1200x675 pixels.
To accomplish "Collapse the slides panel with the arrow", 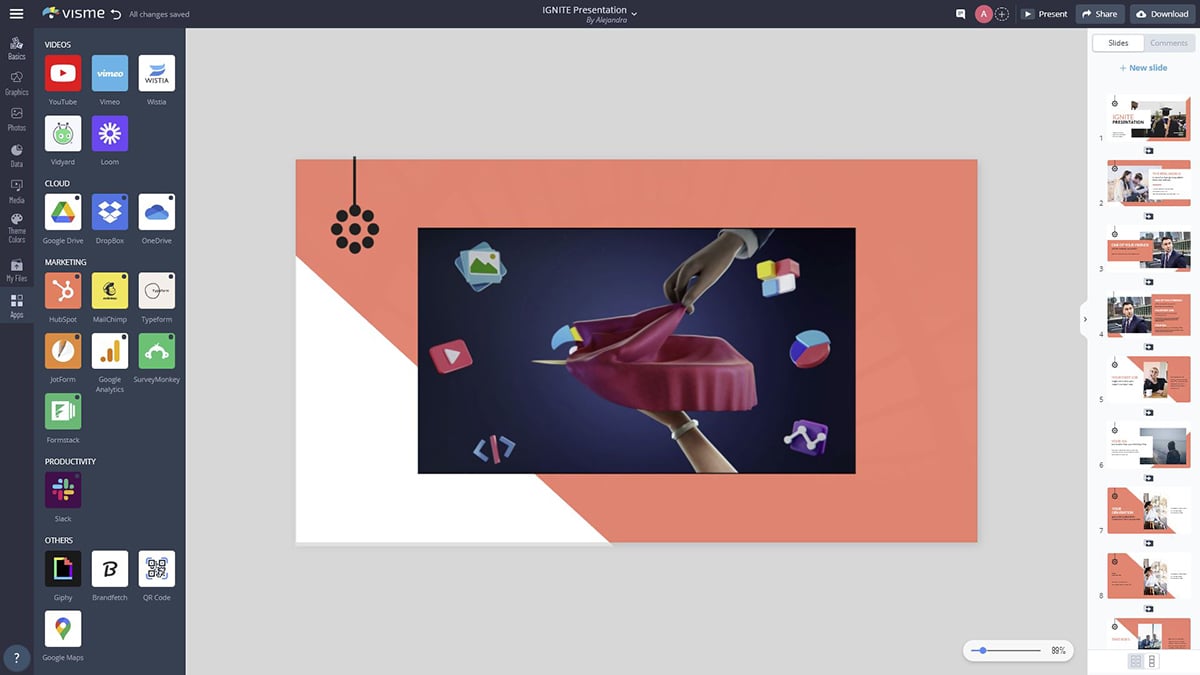I will pyautogui.click(x=1084, y=320).
